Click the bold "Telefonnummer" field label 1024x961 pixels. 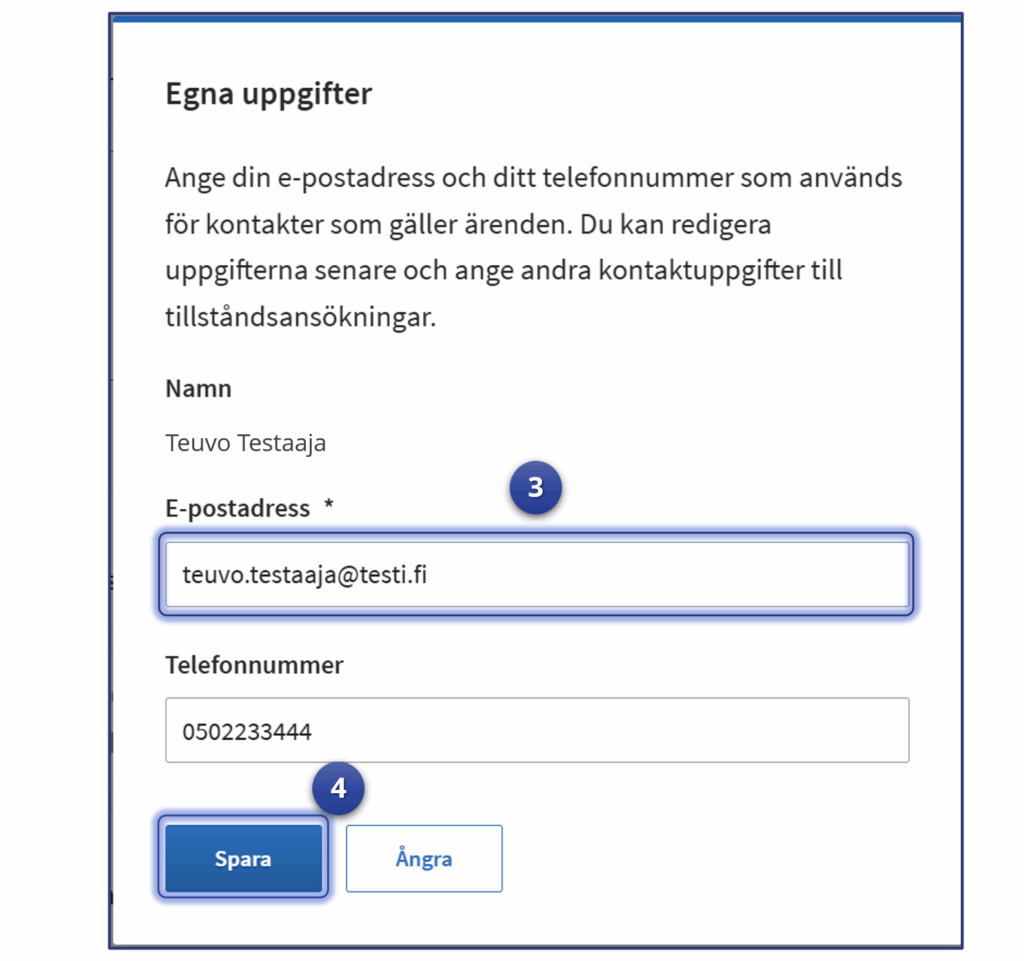[x=254, y=665]
